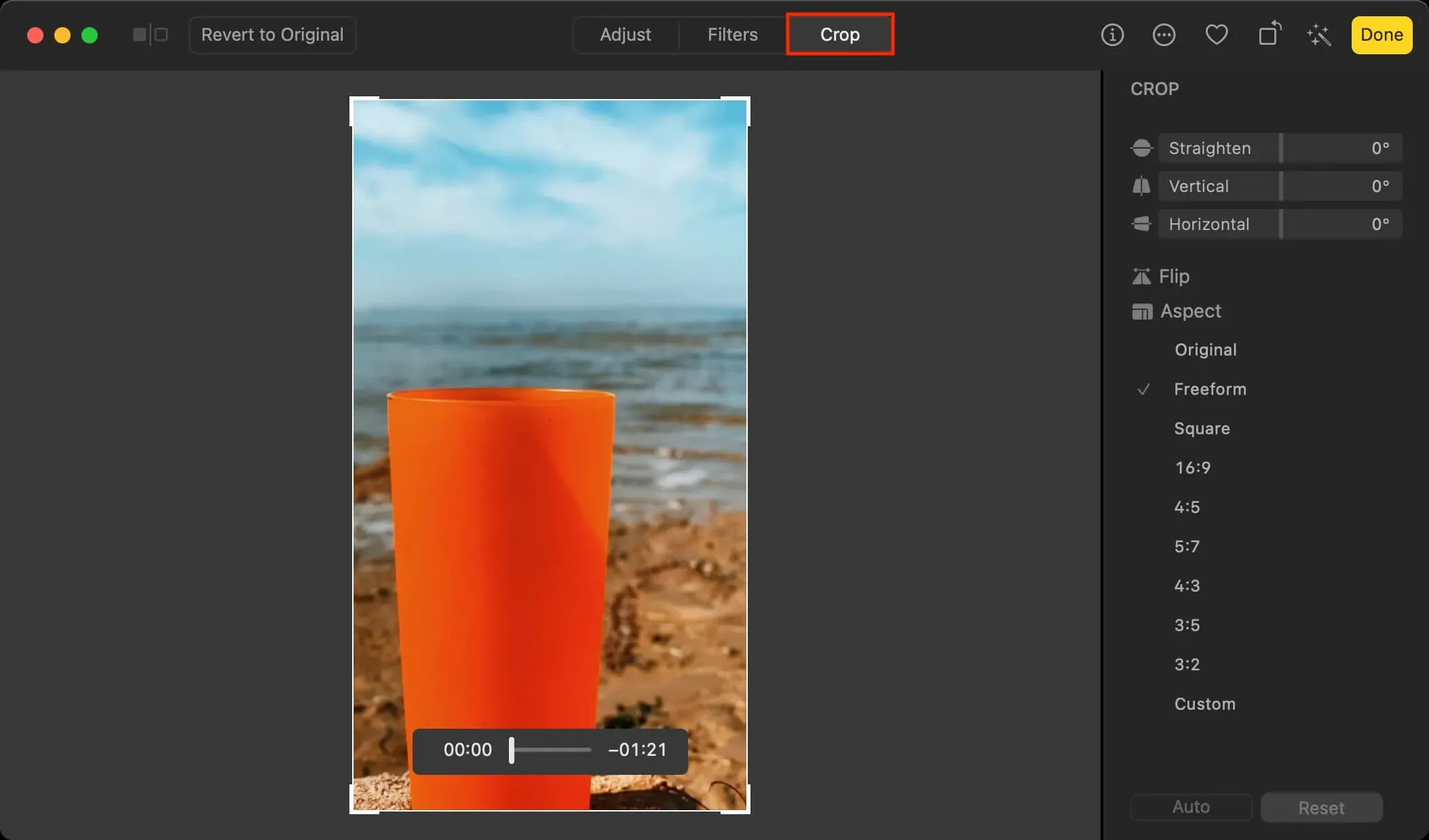This screenshot has width=1429, height=840.
Task: Drag the video timeline scrubber
Action: click(511, 749)
